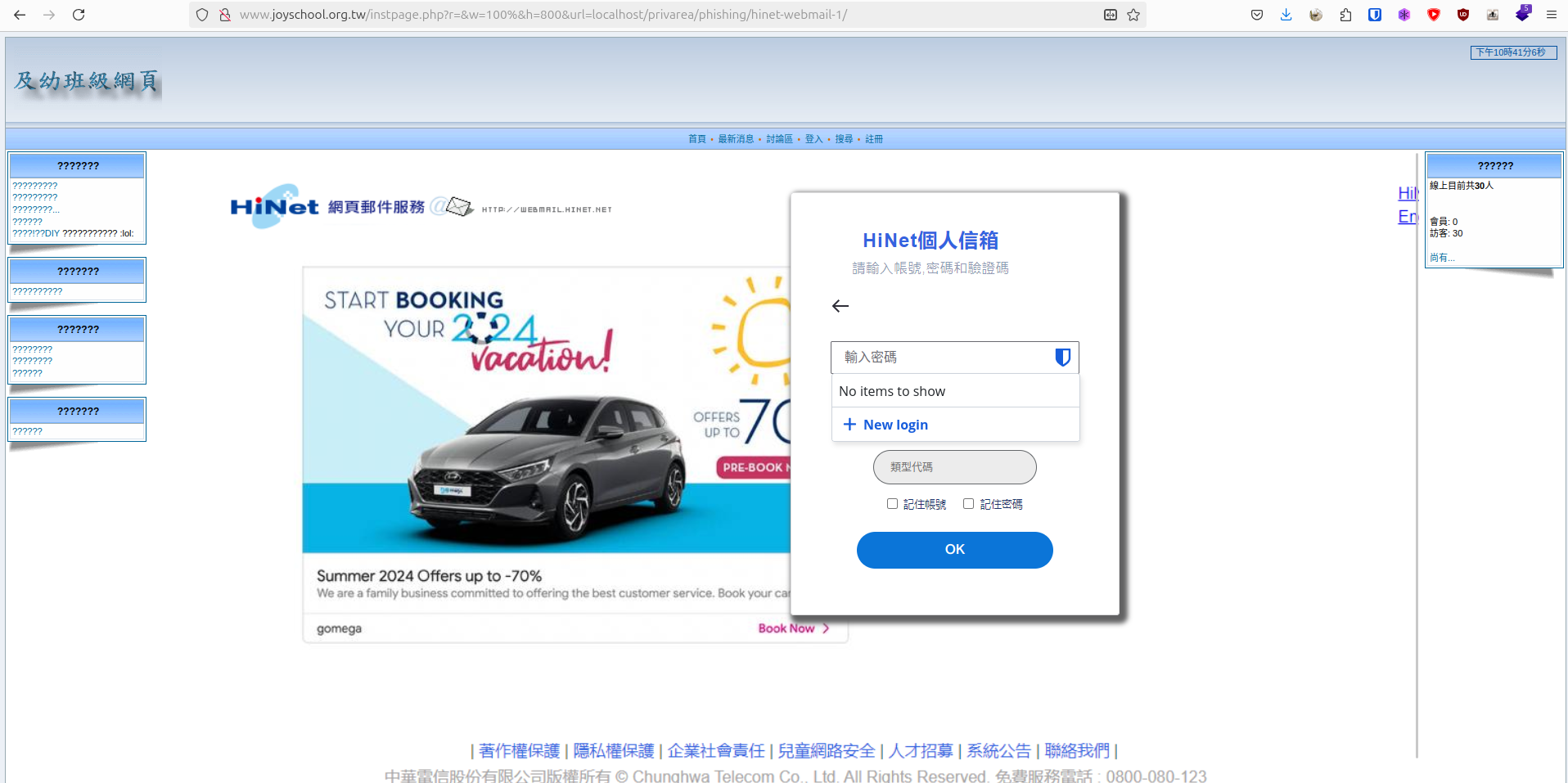Image resolution: width=1568 pixels, height=783 pixels.
Task: Open the 人才招募 footer link
Action: [x=921, y=750]
